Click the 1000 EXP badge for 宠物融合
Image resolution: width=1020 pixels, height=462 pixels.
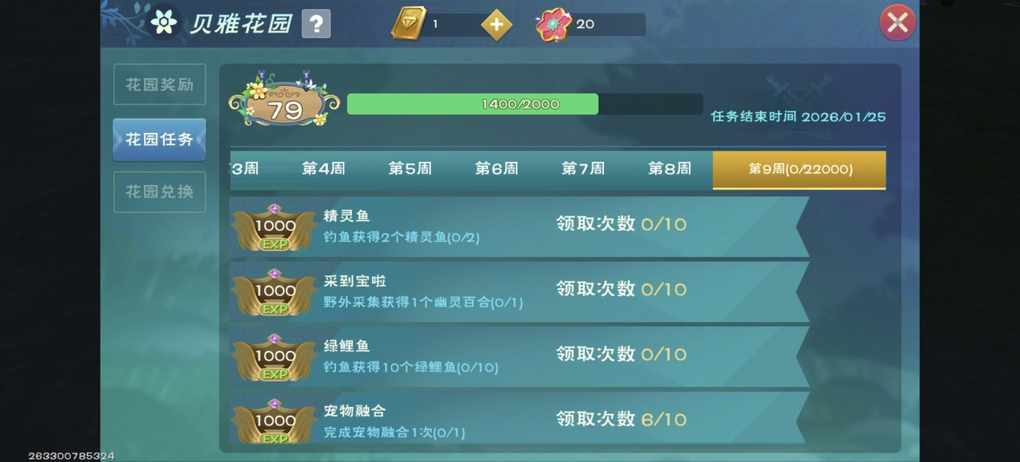point(274,422)
